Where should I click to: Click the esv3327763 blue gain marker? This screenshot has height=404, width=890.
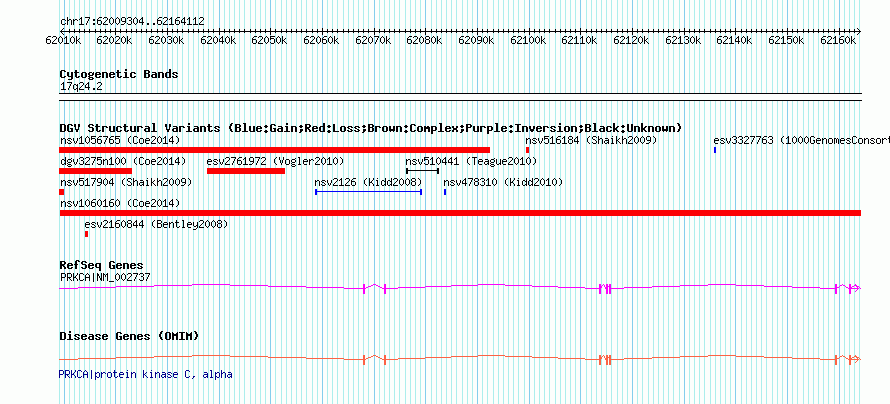[x=715, y=150]
